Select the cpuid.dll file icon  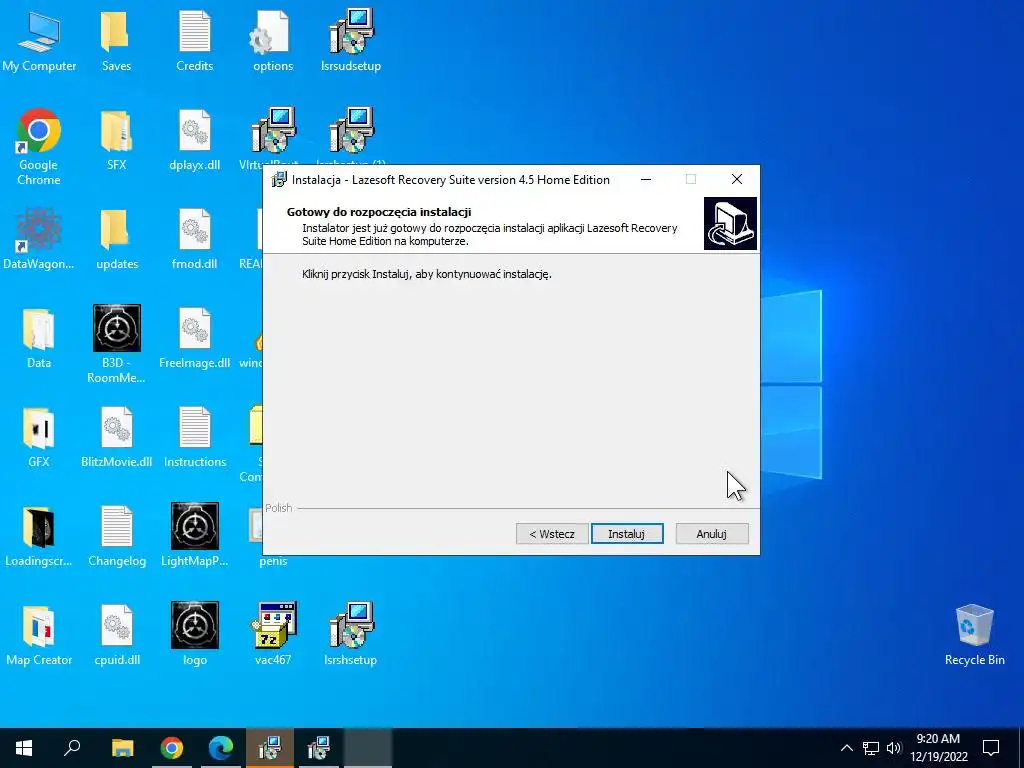coord(117,636)
